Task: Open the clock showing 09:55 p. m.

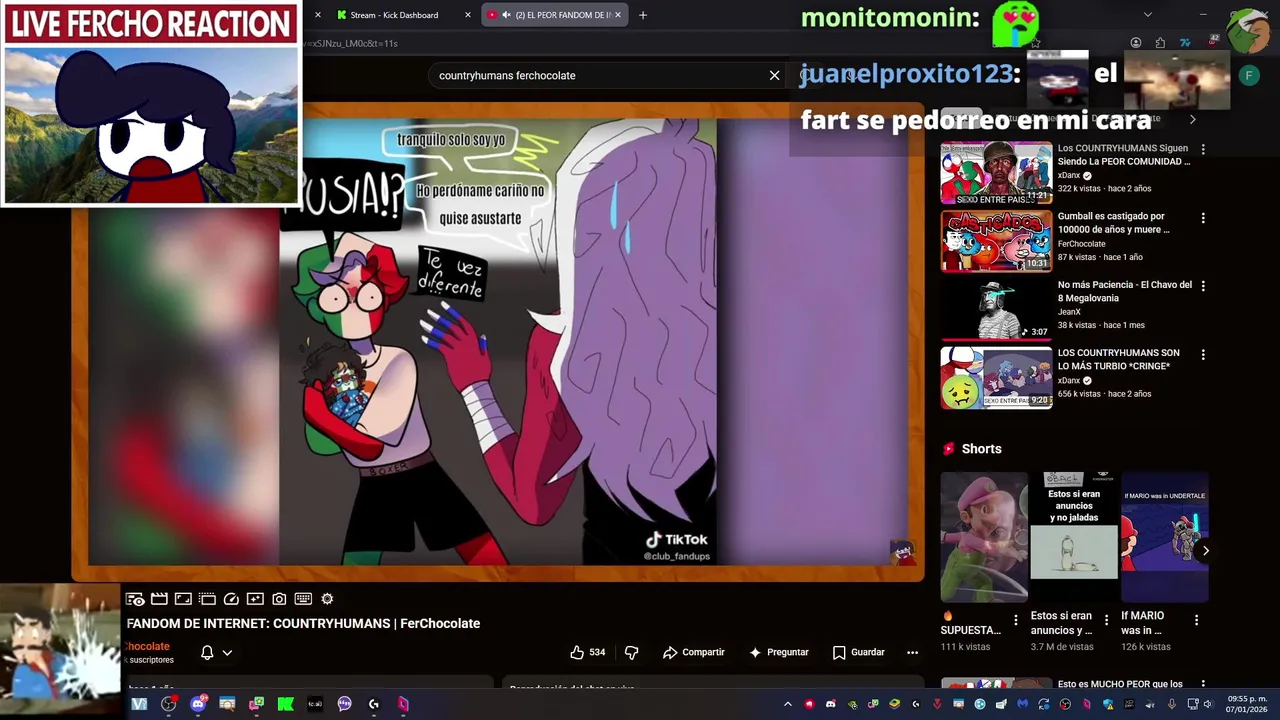Action: click(x=1246, y=704)
